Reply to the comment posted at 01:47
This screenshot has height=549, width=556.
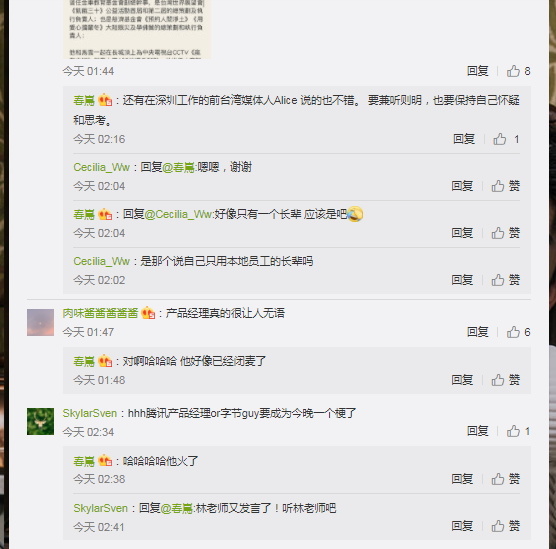tap(477, 332)
